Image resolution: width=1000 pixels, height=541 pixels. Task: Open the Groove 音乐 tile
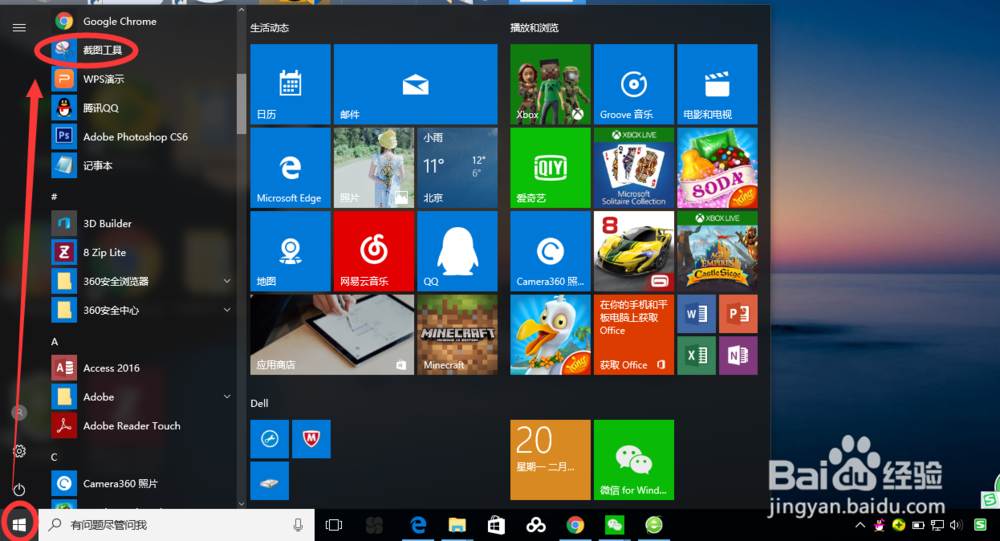(x=634, y=84)
